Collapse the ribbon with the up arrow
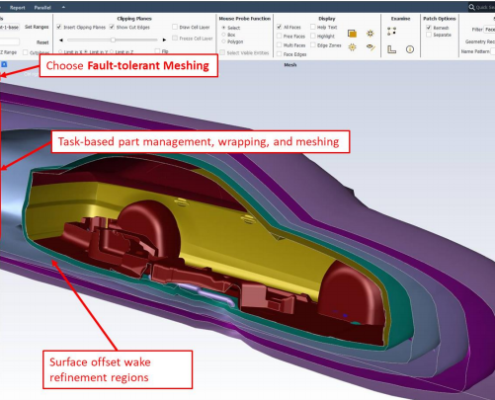The width and height of the screenshot is (495, 400). pyautogui.click(x=63, y=7)
